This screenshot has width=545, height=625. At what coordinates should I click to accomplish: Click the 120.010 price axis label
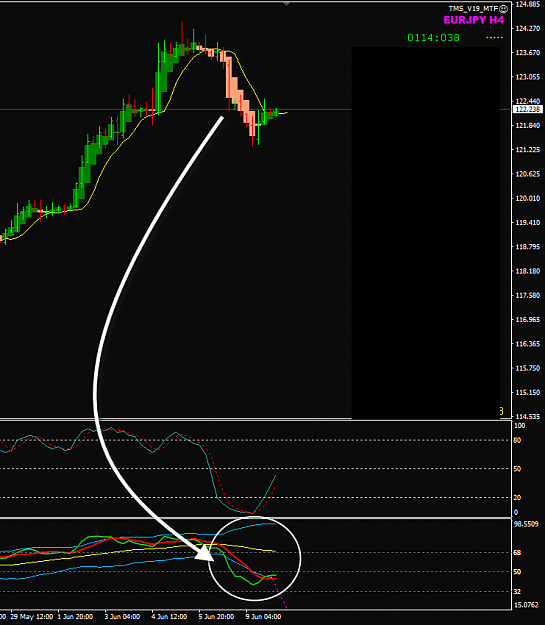(527, 199)
